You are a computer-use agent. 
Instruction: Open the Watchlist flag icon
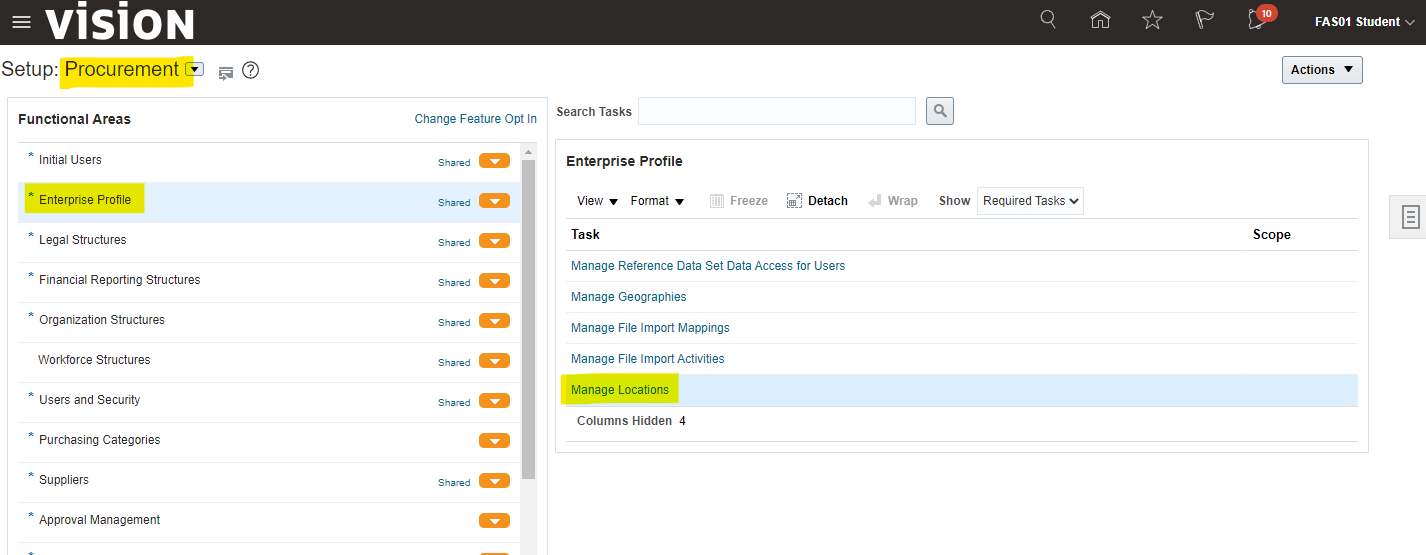[1204, 20]
